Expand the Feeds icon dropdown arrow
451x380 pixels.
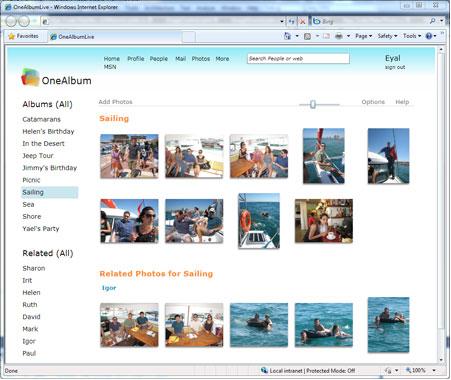pyautogui.click(x=317, y=36)
